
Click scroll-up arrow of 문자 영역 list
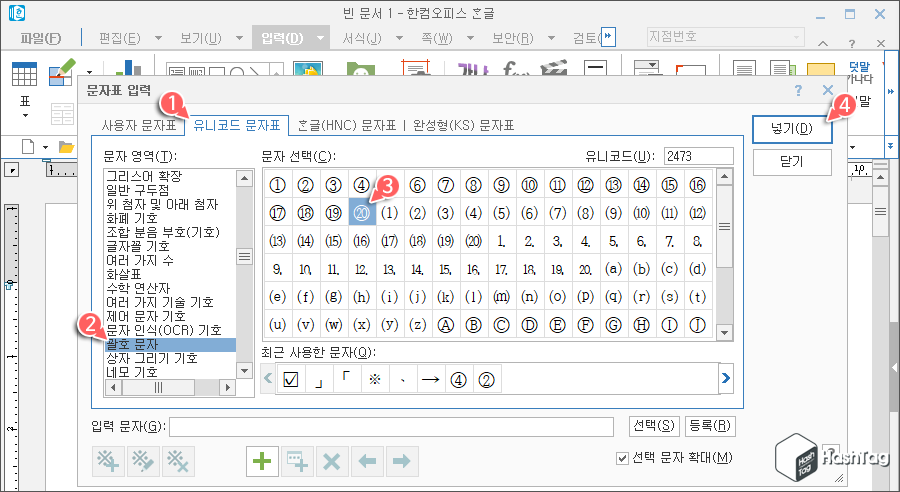(245, 178)
